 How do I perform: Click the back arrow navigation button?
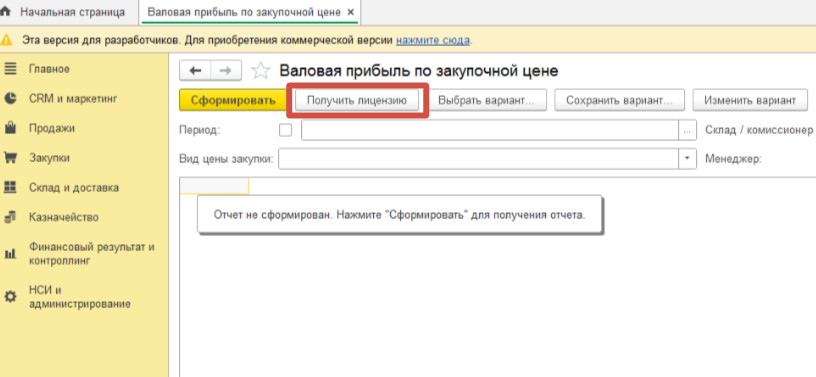pyautogui.click(x=195, y=71)
